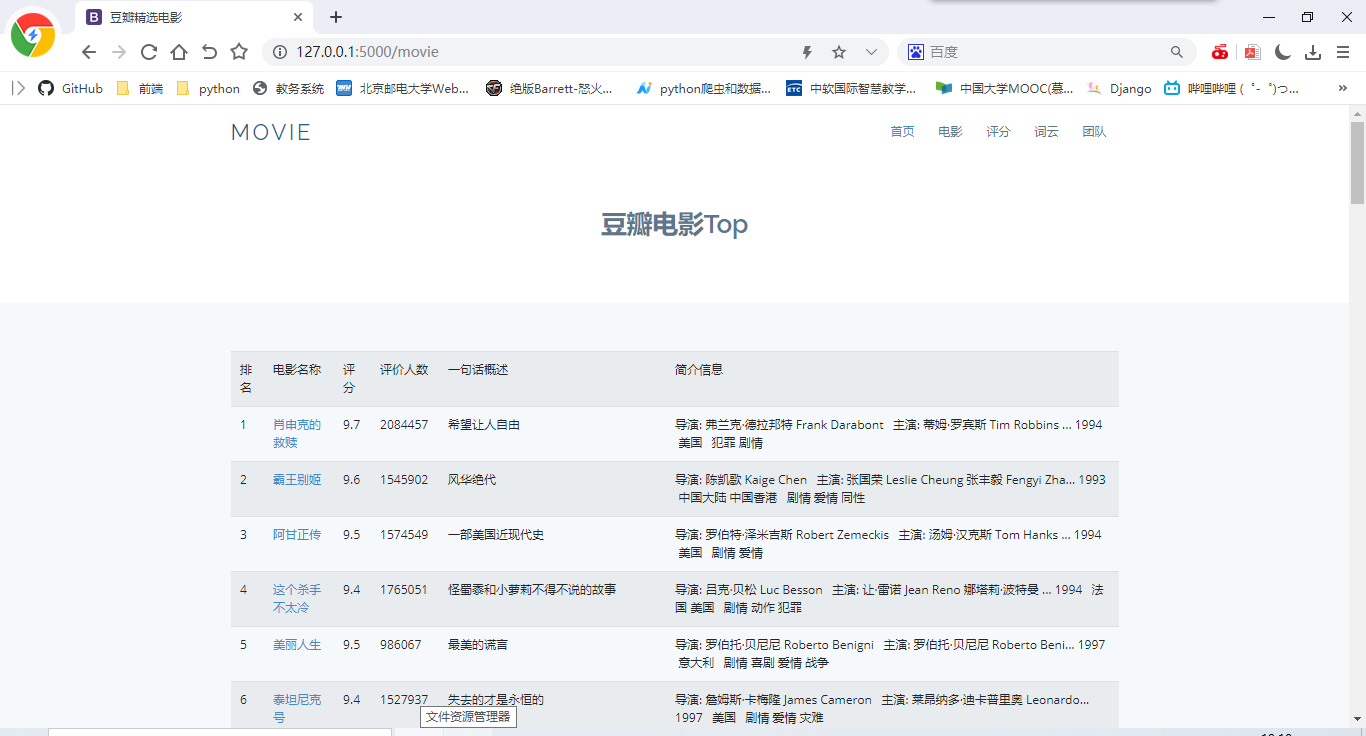Click the 一句话概述 column header
The image size is (1366, 736).
[x=478, y=370]
